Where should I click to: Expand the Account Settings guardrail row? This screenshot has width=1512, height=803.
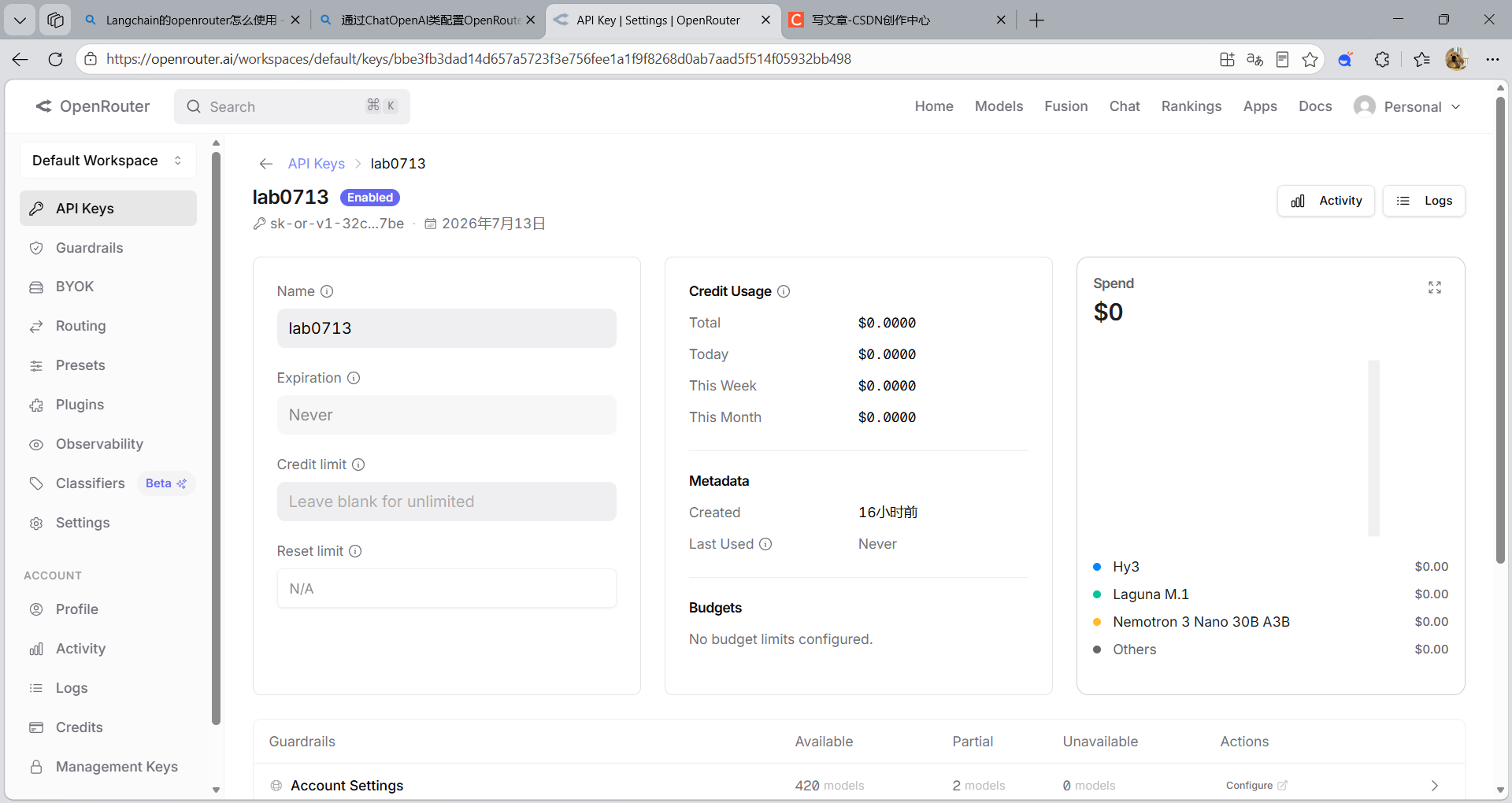pos(1434,786)
